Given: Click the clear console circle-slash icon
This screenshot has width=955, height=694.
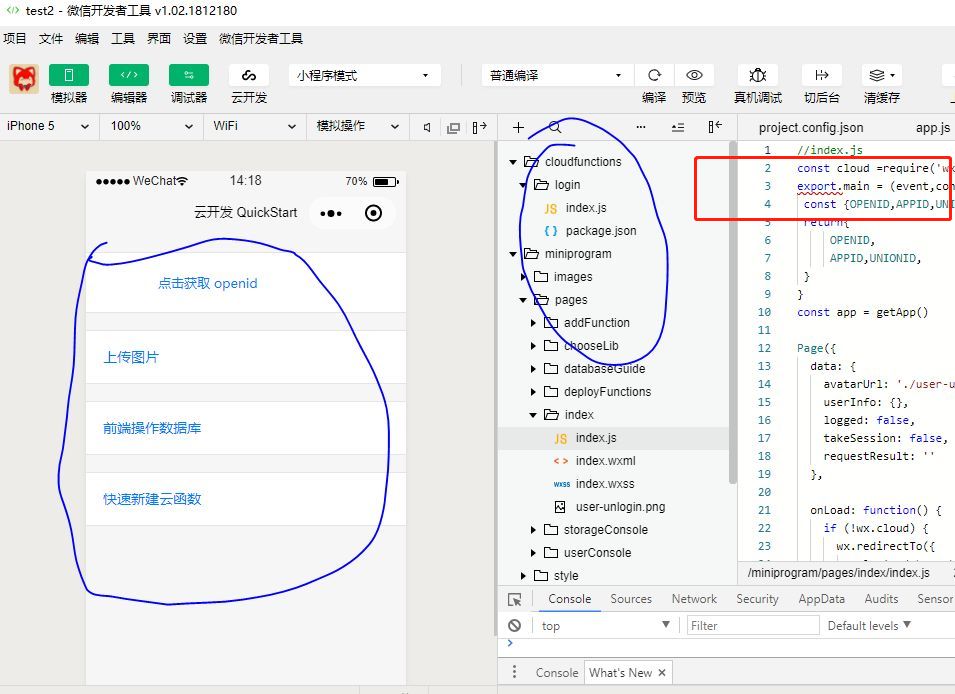Looking at the screenshot, I should click(x=515, y=626).
